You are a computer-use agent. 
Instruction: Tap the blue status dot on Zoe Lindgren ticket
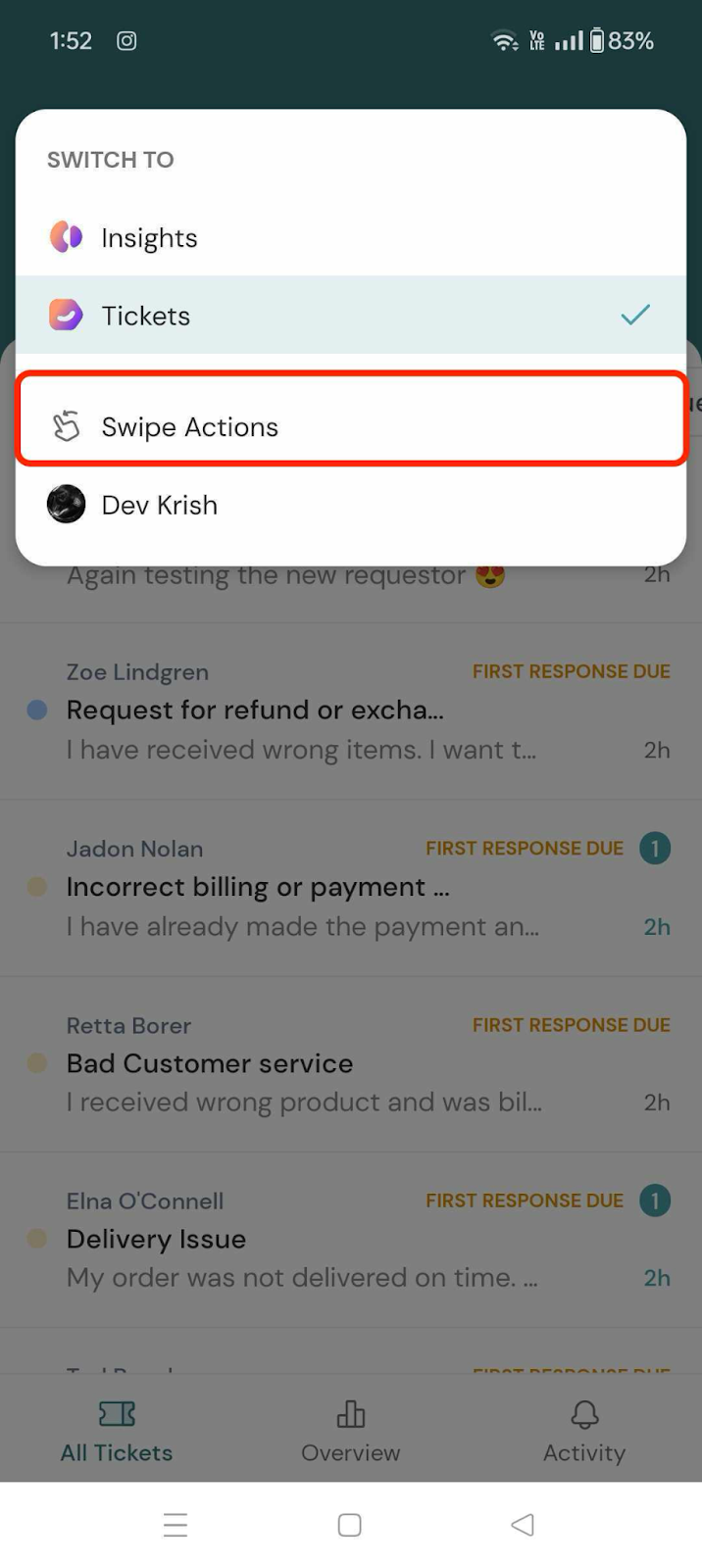coord(37,710)
